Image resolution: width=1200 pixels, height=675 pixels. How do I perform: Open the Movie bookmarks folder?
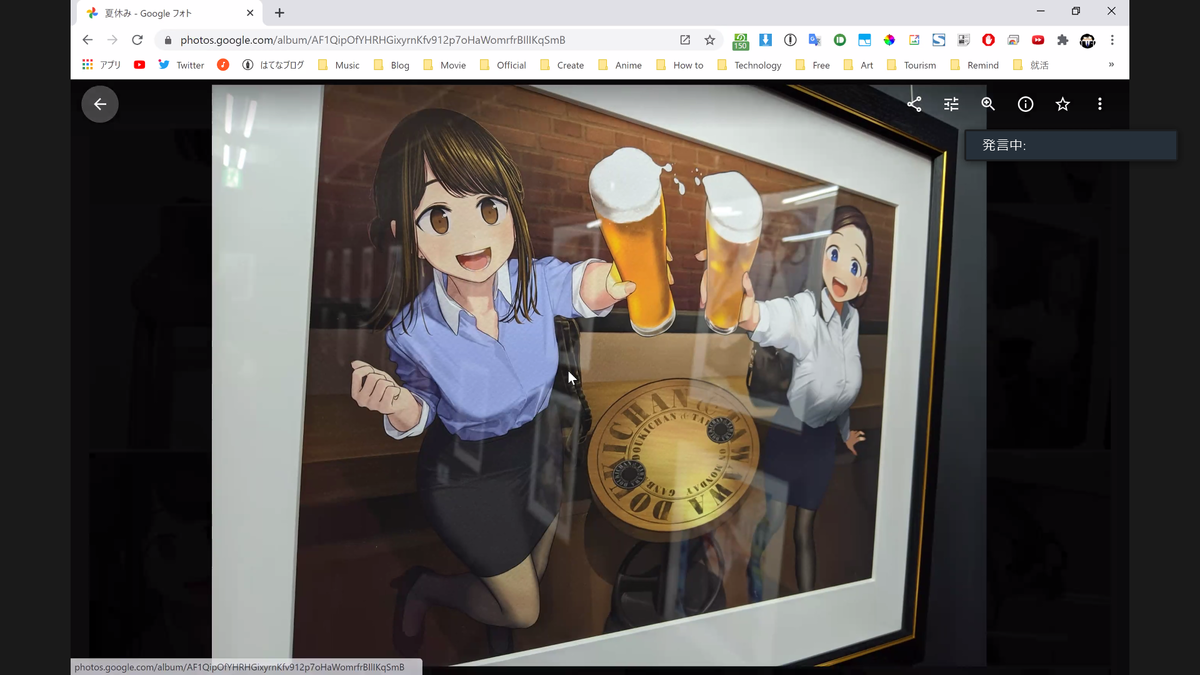(444, 65)
